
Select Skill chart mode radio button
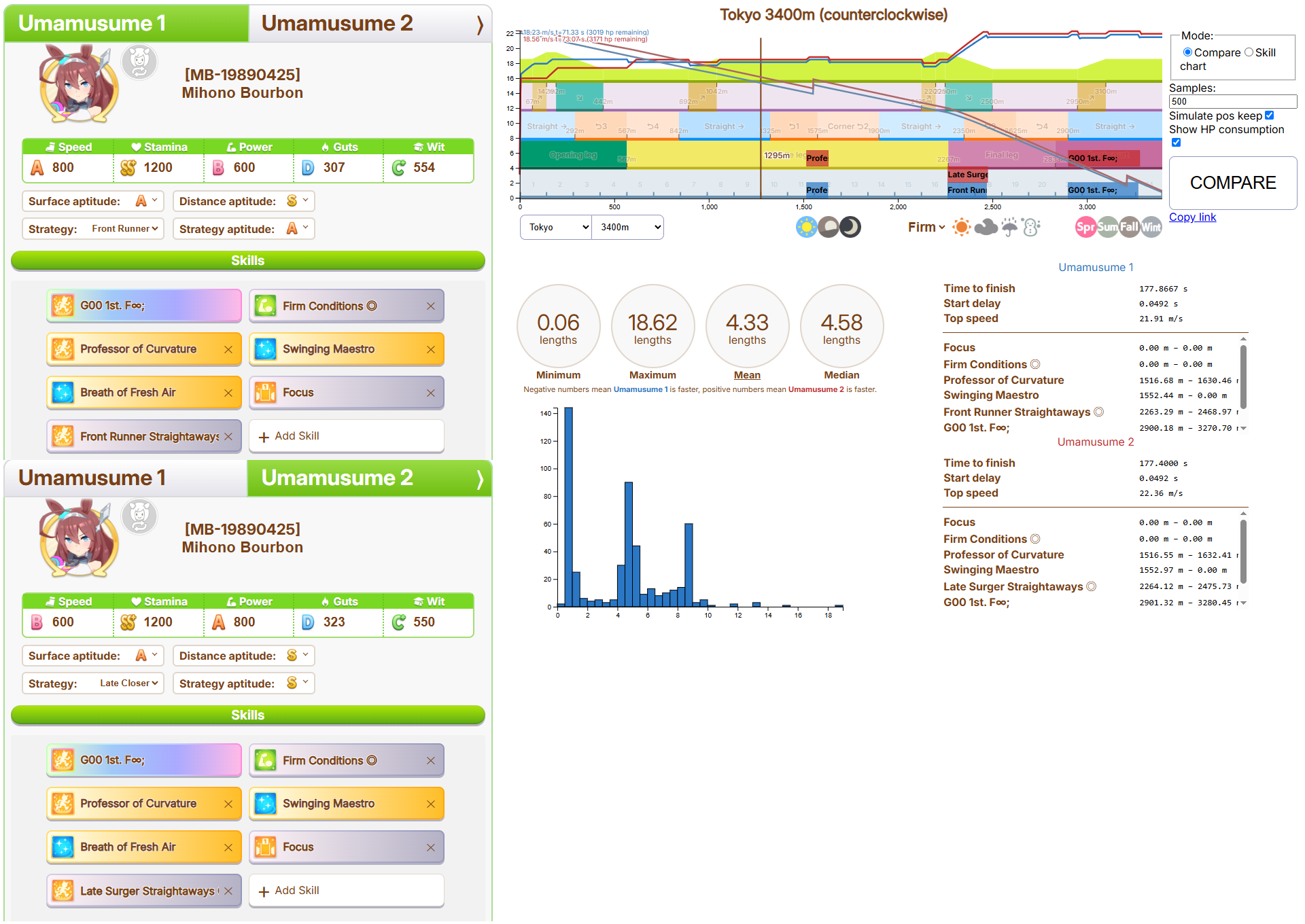pyautogui.click(x=1249, y=52)
